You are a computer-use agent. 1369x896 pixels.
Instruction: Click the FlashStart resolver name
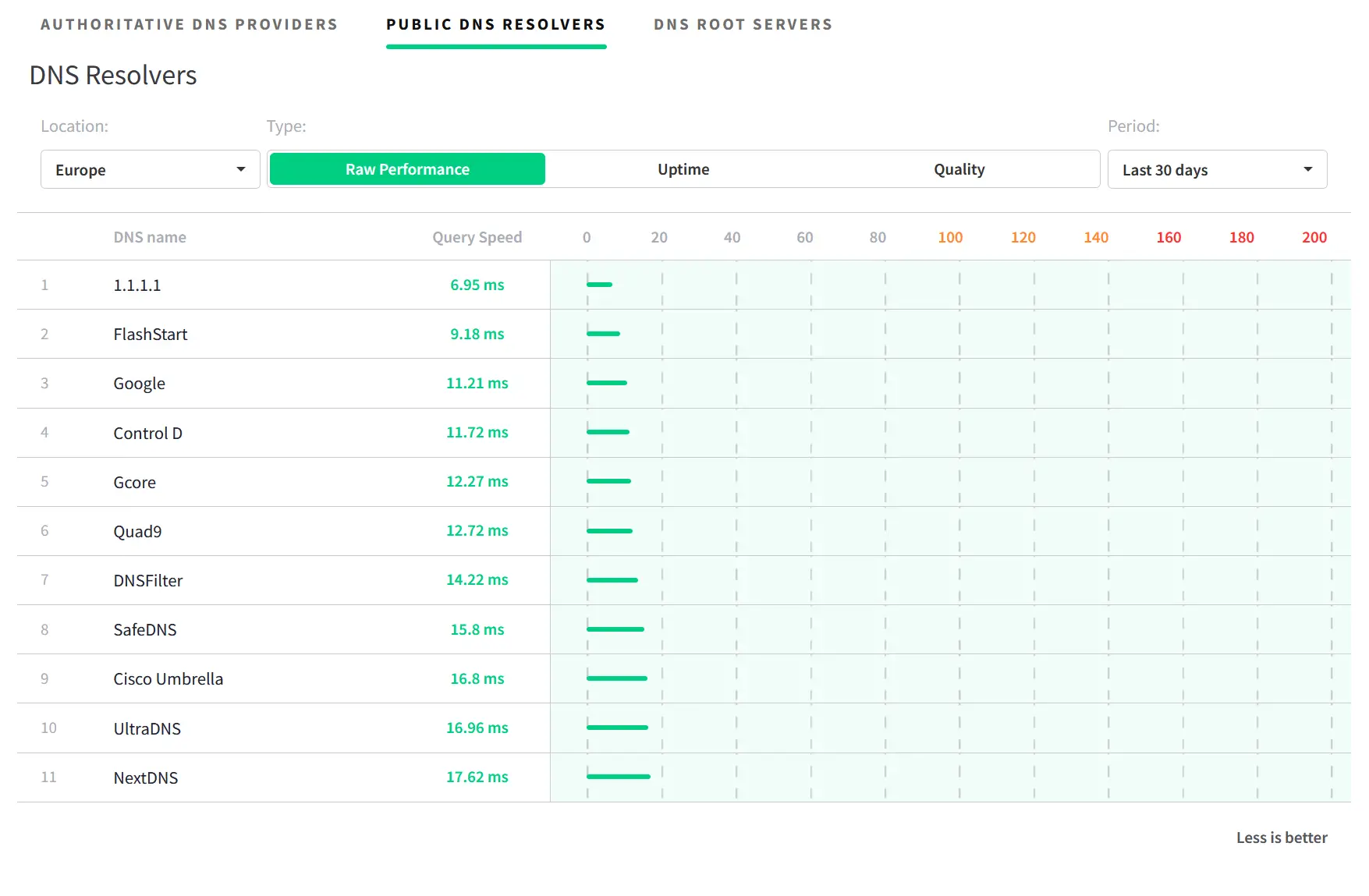click(x=151, y=335)
